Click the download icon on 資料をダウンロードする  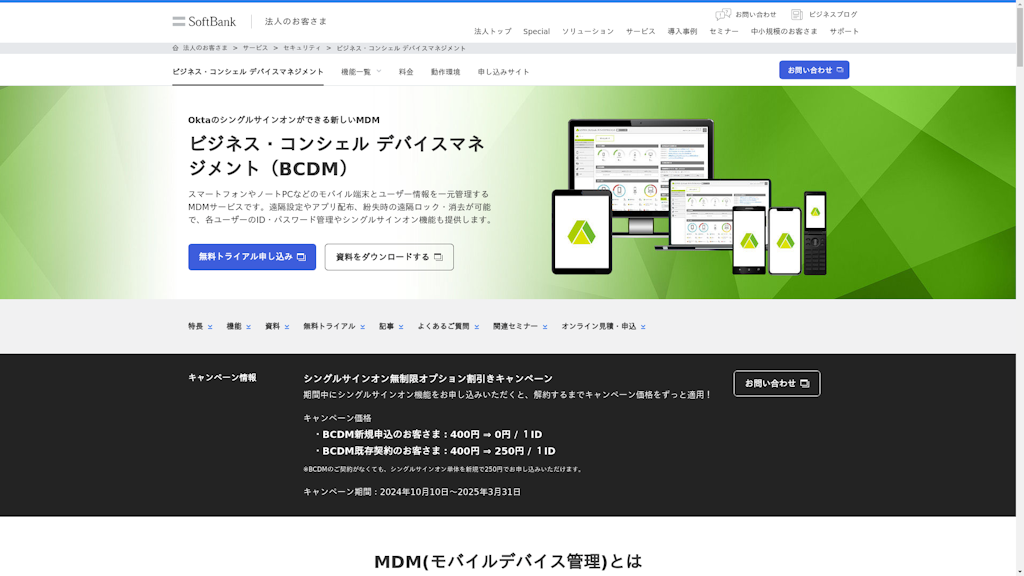coord(437,257)
